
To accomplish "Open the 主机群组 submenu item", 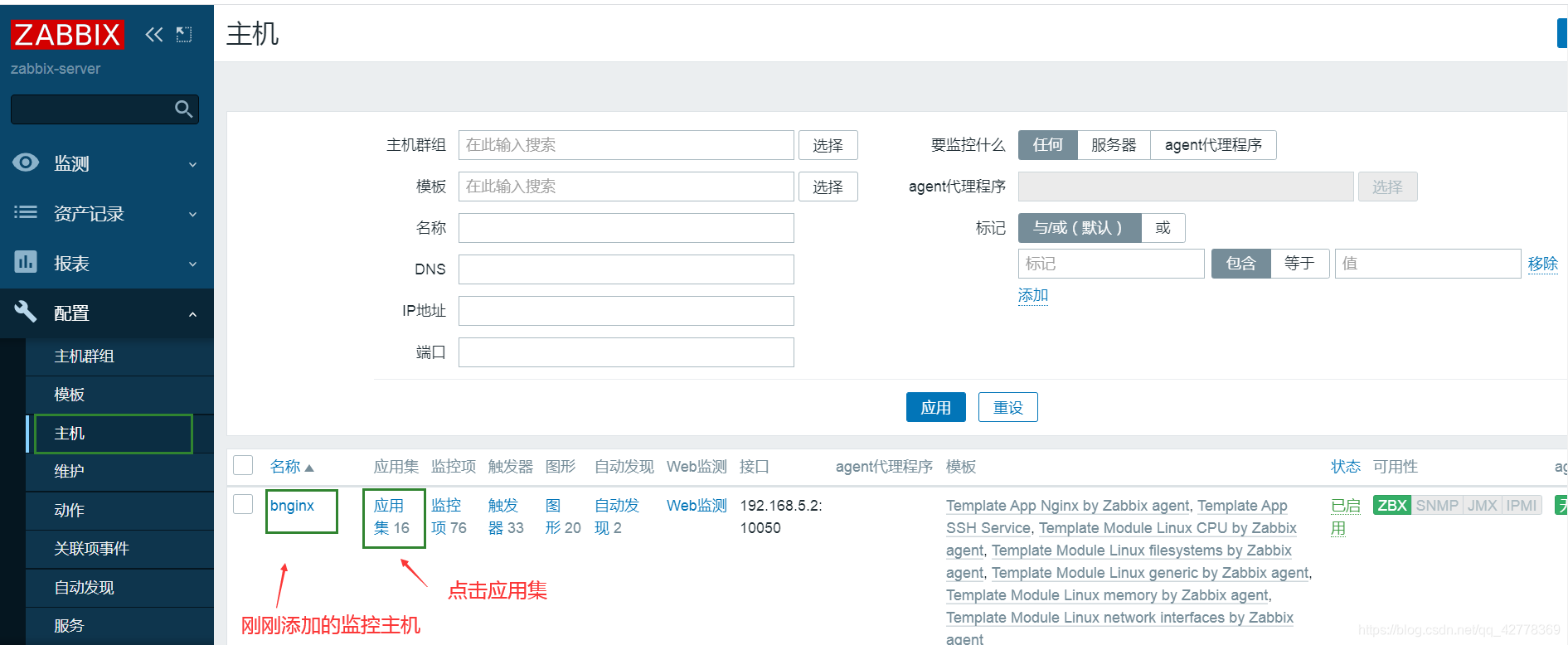I will point(119,356).
